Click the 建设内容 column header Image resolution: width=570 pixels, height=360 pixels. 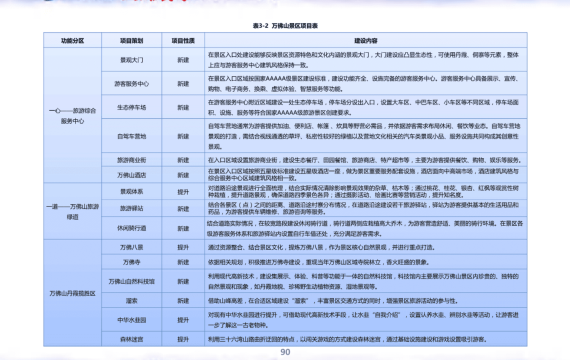tap(366, 40)
